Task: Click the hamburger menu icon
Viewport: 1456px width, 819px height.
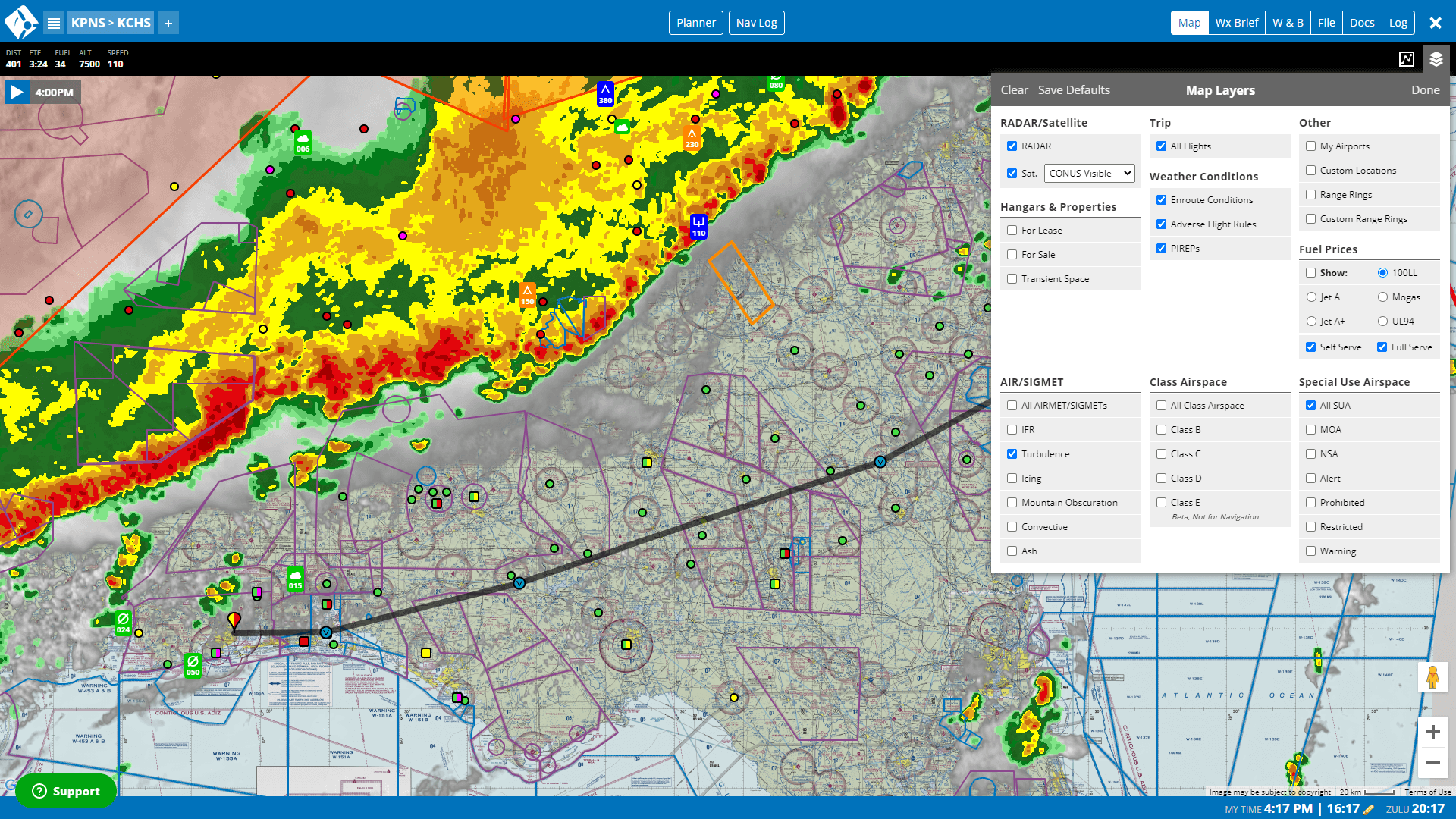Action: click(54, 22)
